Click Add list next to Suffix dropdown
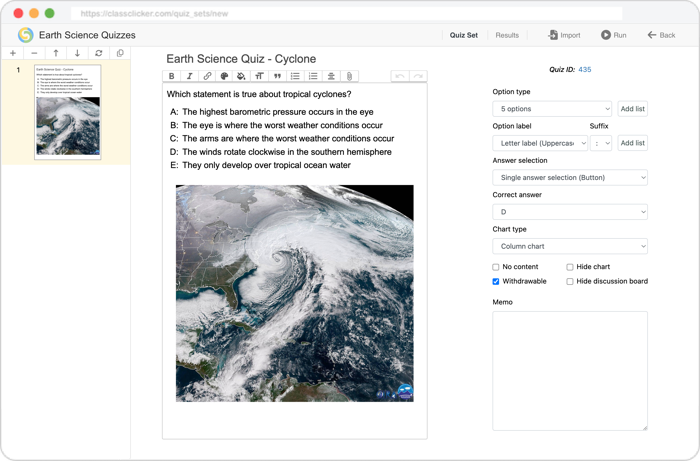700x461 pixels. click(633, 143)
